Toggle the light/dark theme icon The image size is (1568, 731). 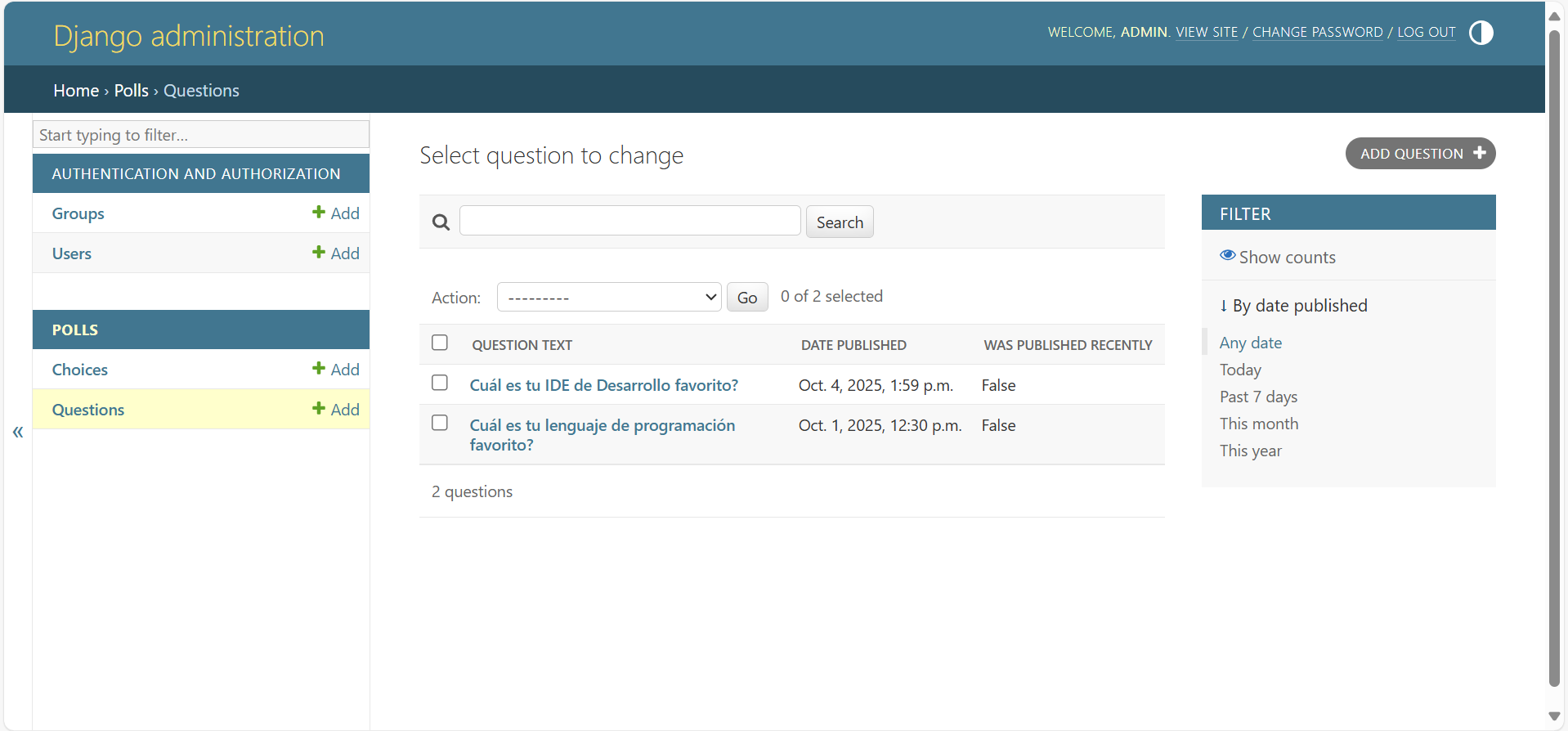pyautogui.click(x=1481, y=33)
